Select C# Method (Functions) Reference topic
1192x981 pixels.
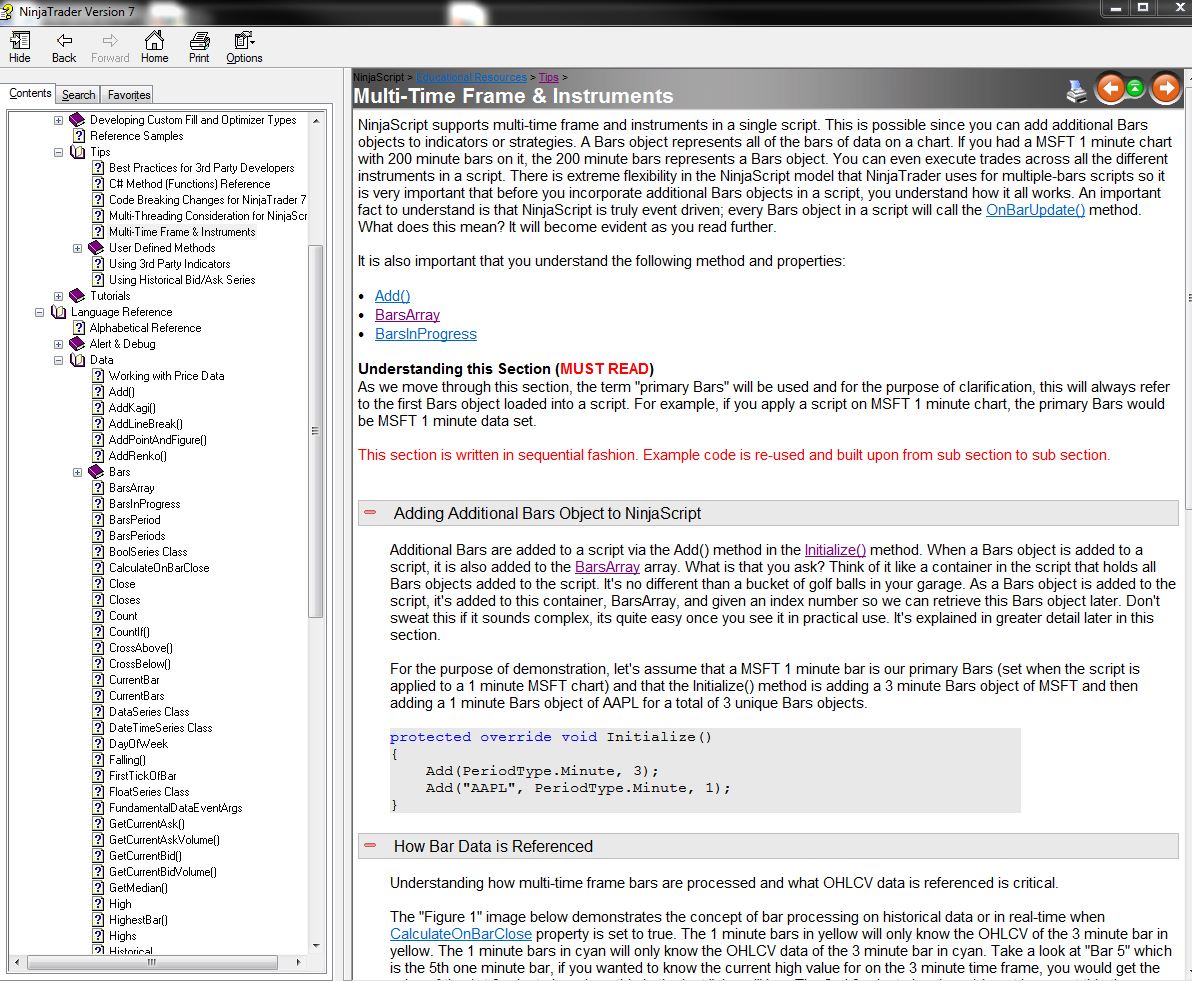pos(189,183)
